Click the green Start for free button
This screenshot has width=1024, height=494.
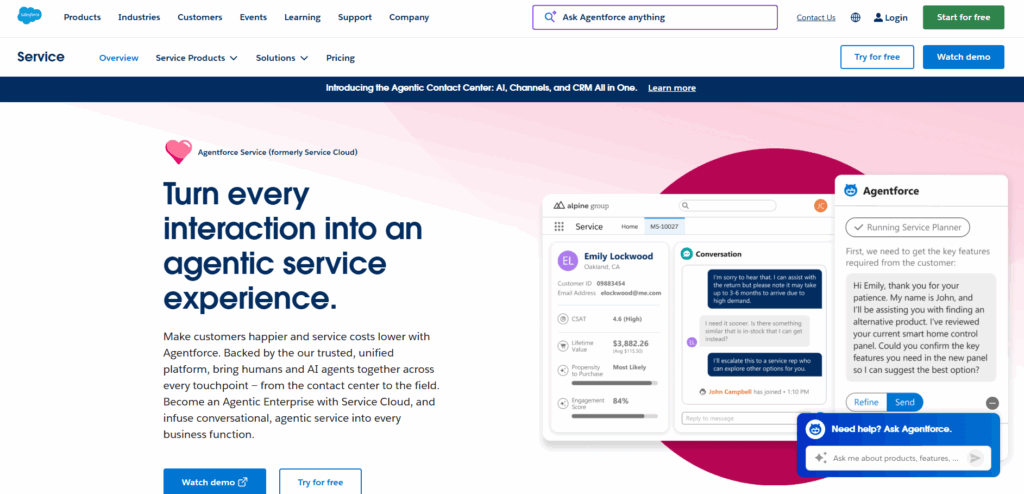click(x=963, y=18)
